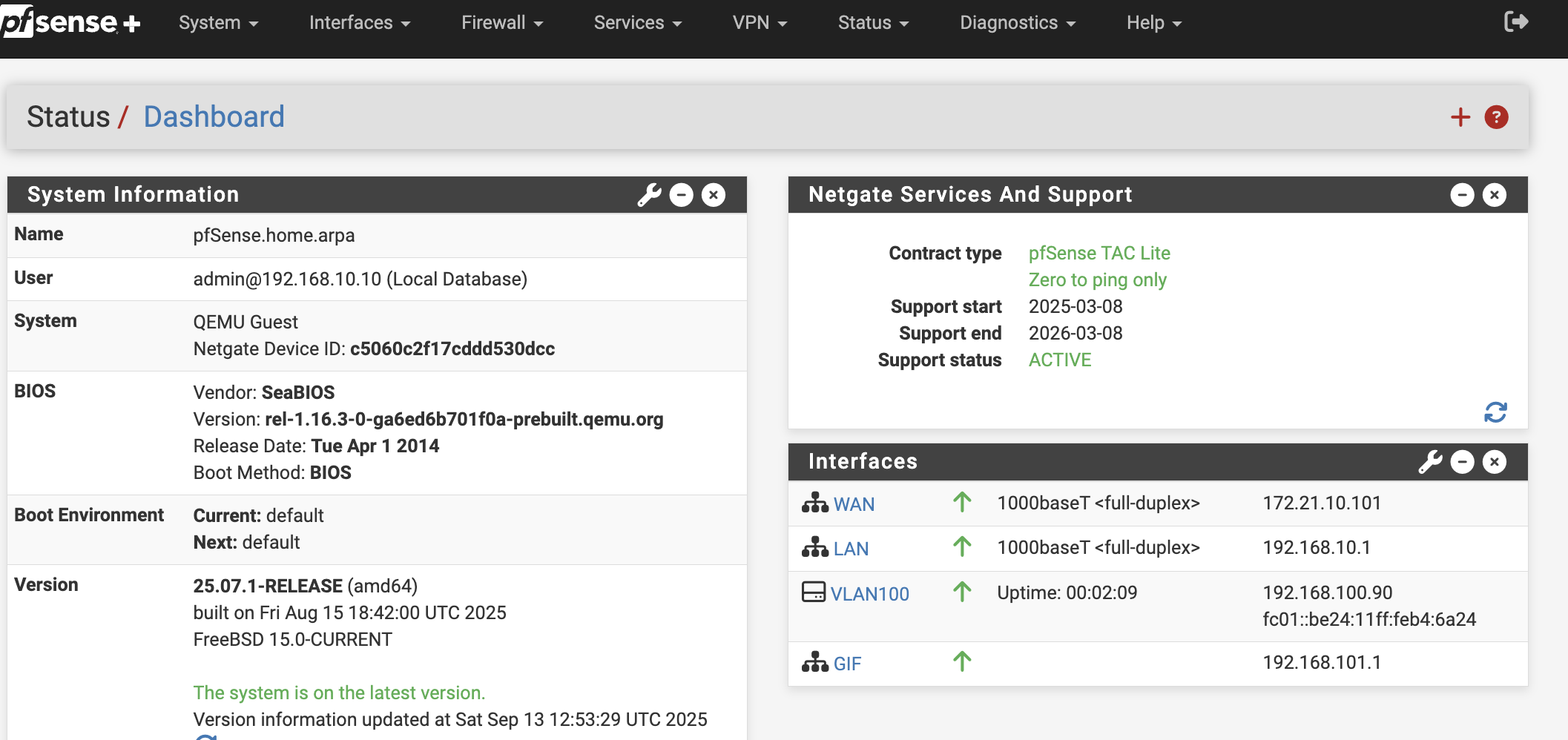Click the pfSense Plus logo
Image resolution: width=1568 pixels, height=740 pixels.
70,22
